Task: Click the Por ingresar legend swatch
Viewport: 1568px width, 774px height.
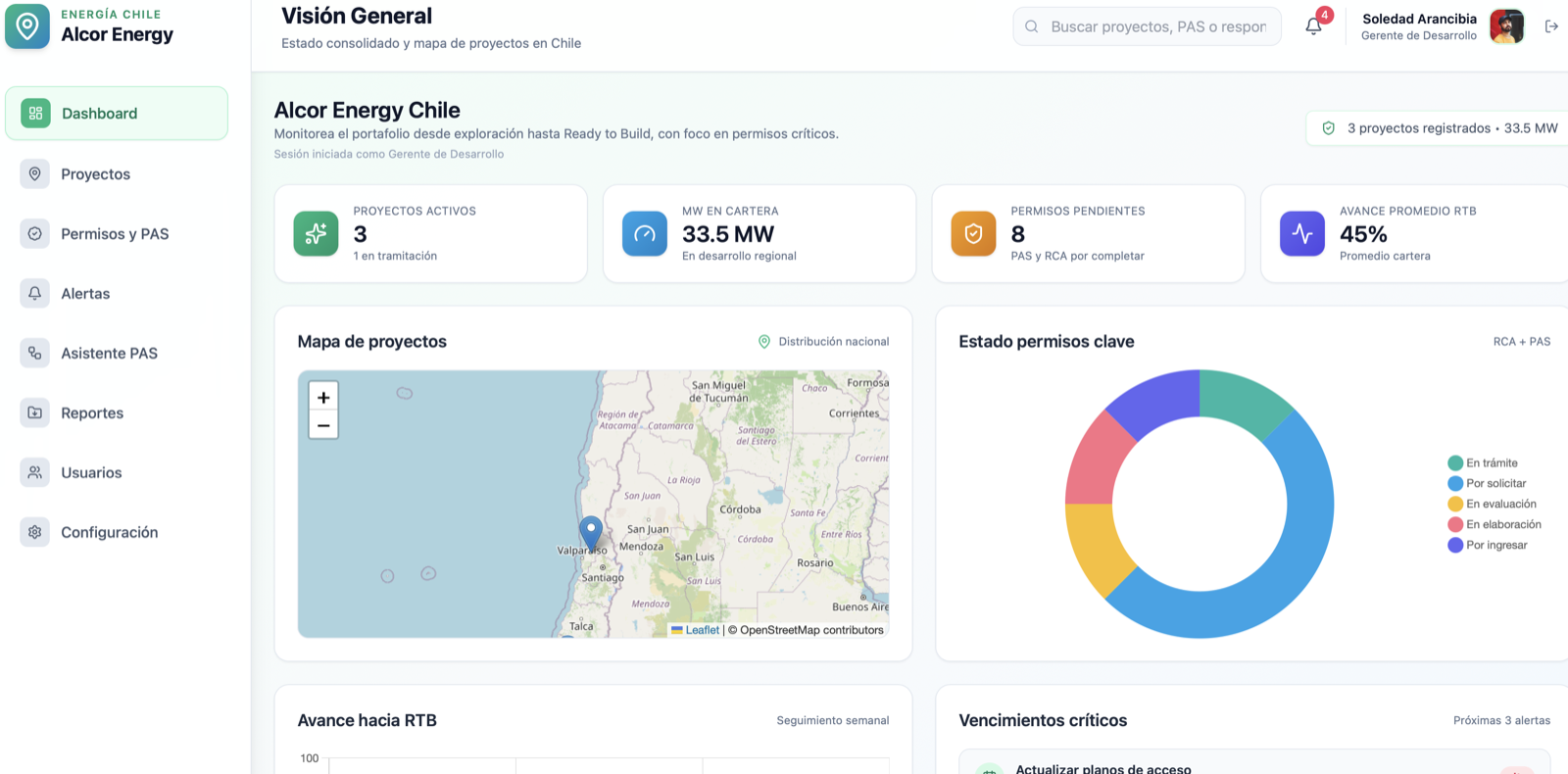Action: click(1455, 546)
